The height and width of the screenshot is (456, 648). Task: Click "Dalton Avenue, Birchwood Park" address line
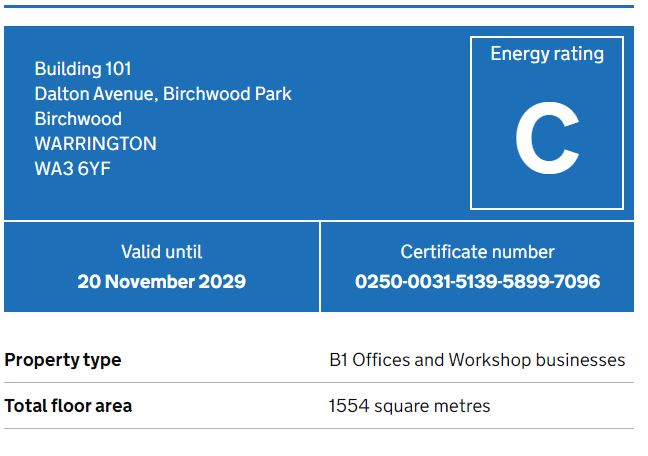pos(163,94)
